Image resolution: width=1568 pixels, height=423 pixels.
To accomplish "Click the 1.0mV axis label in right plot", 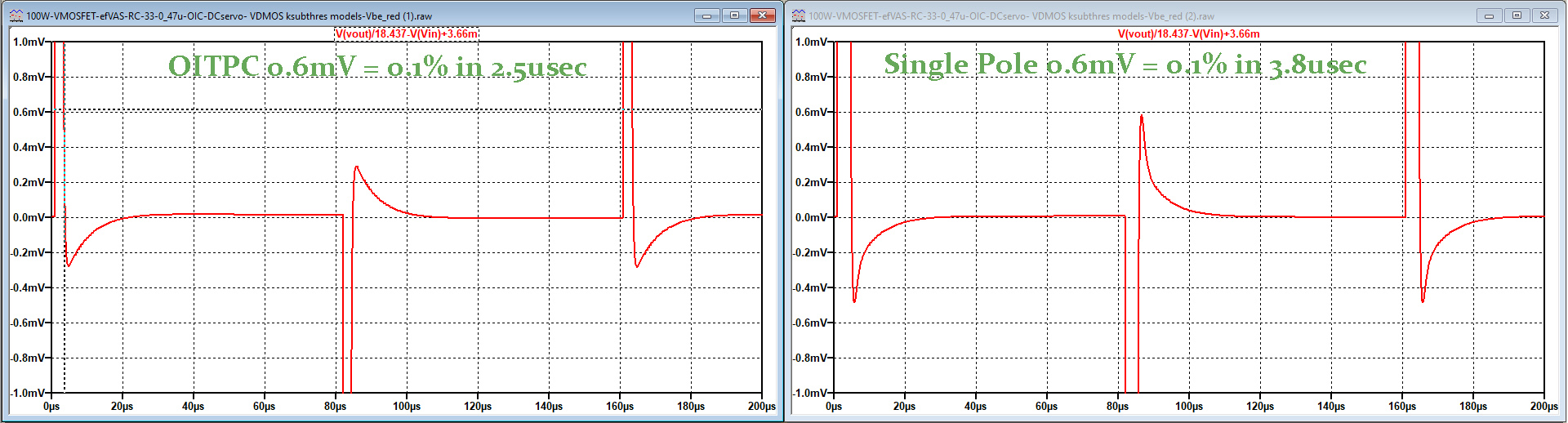I will click(x=812, y=42).
